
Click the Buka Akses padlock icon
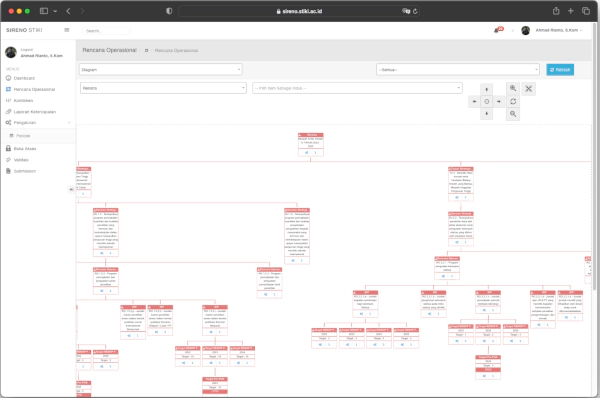[x=8, y=148]
